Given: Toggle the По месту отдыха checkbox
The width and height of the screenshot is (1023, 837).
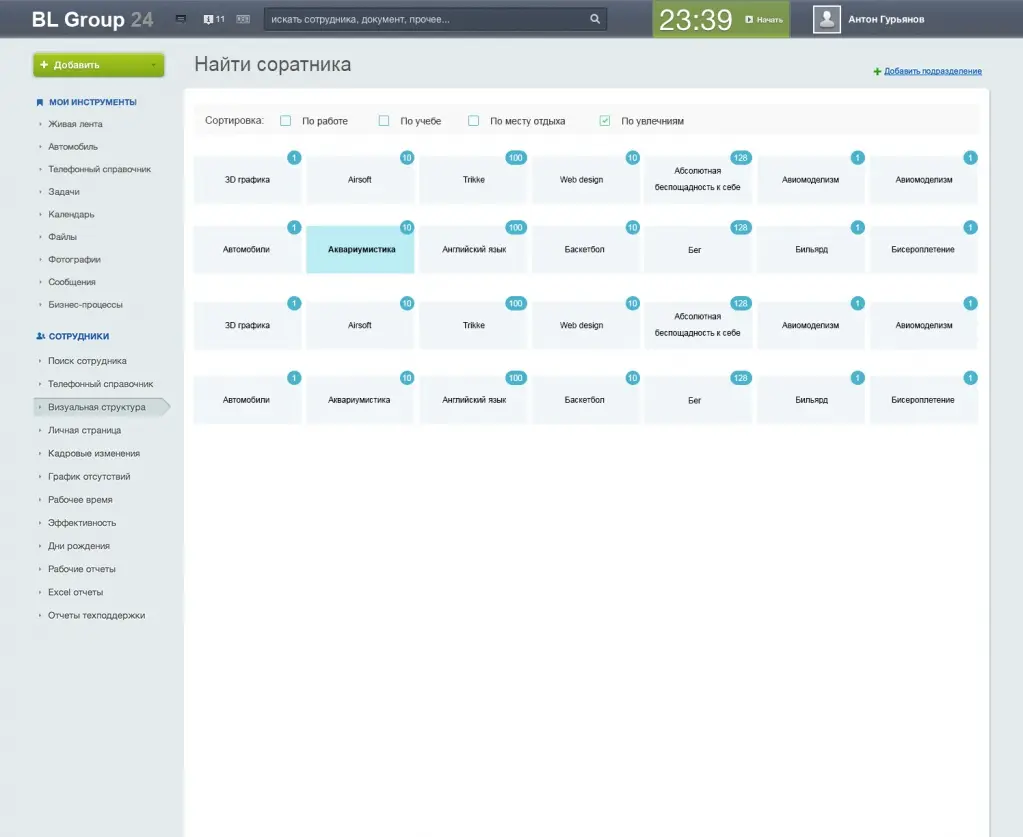Looking at the screenshot, I should [474, 121].
